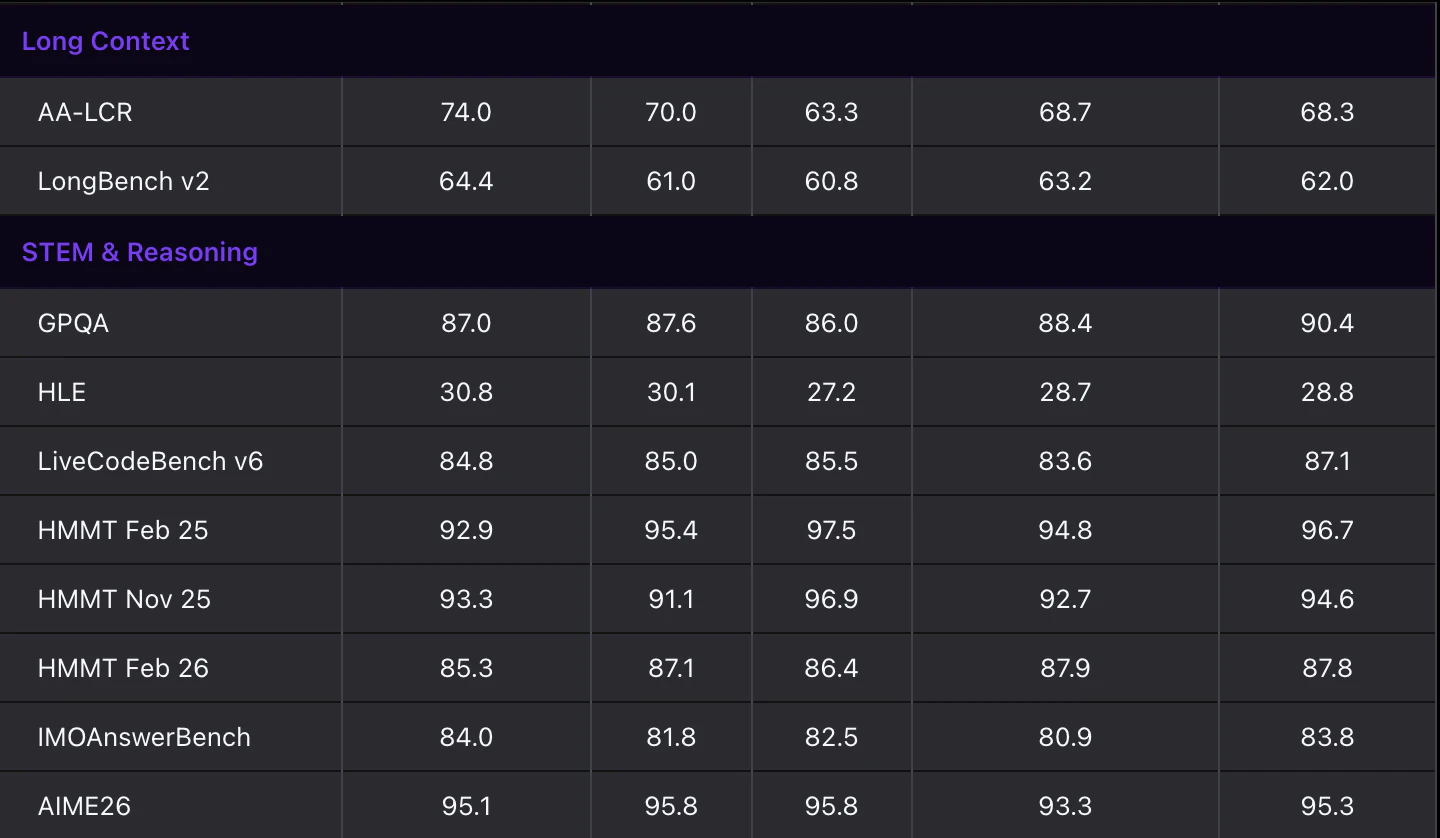
Task: Click the AIME26 row label
Action: tap(84, 806)
